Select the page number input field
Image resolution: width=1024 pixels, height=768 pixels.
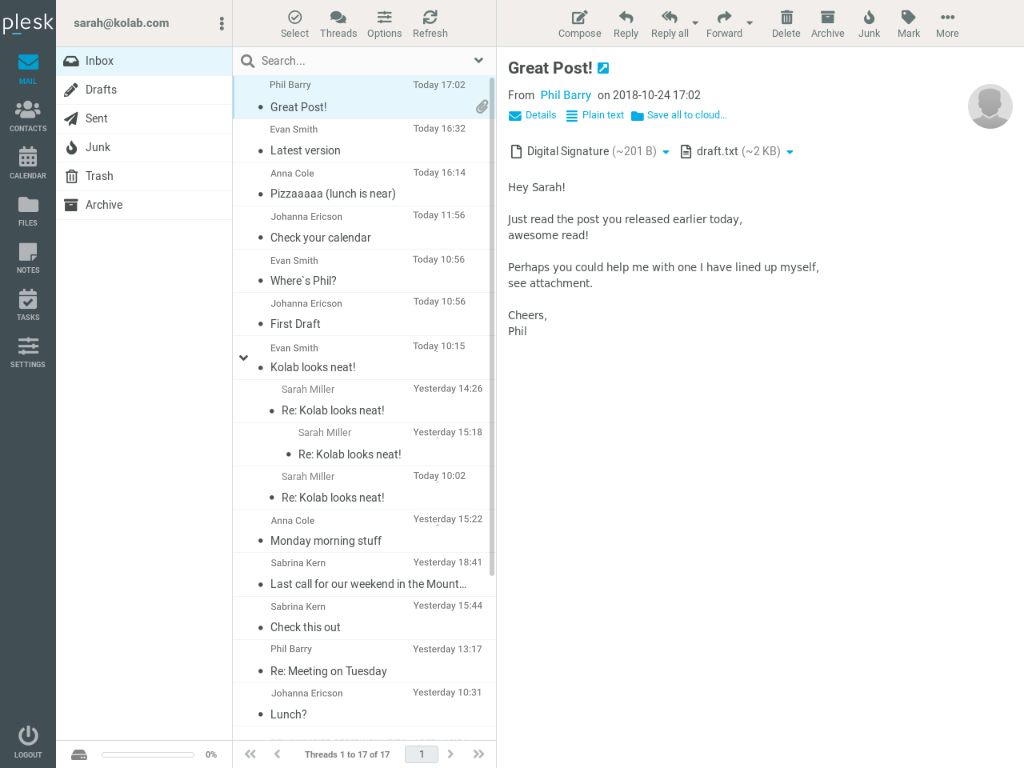click(421, 754)
